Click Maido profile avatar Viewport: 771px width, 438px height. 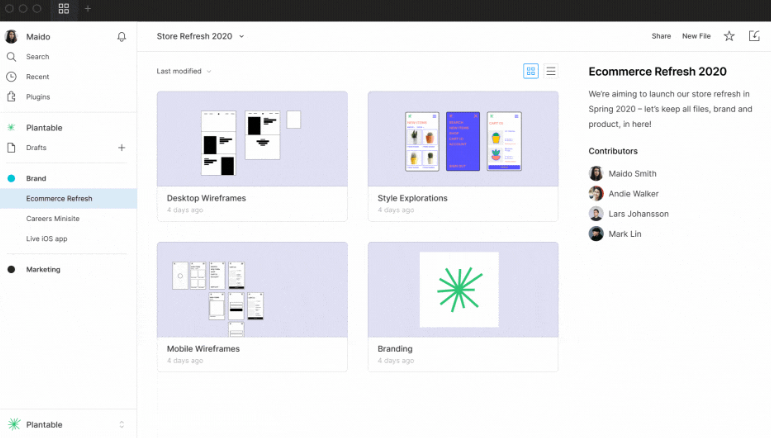coord(11,36)
